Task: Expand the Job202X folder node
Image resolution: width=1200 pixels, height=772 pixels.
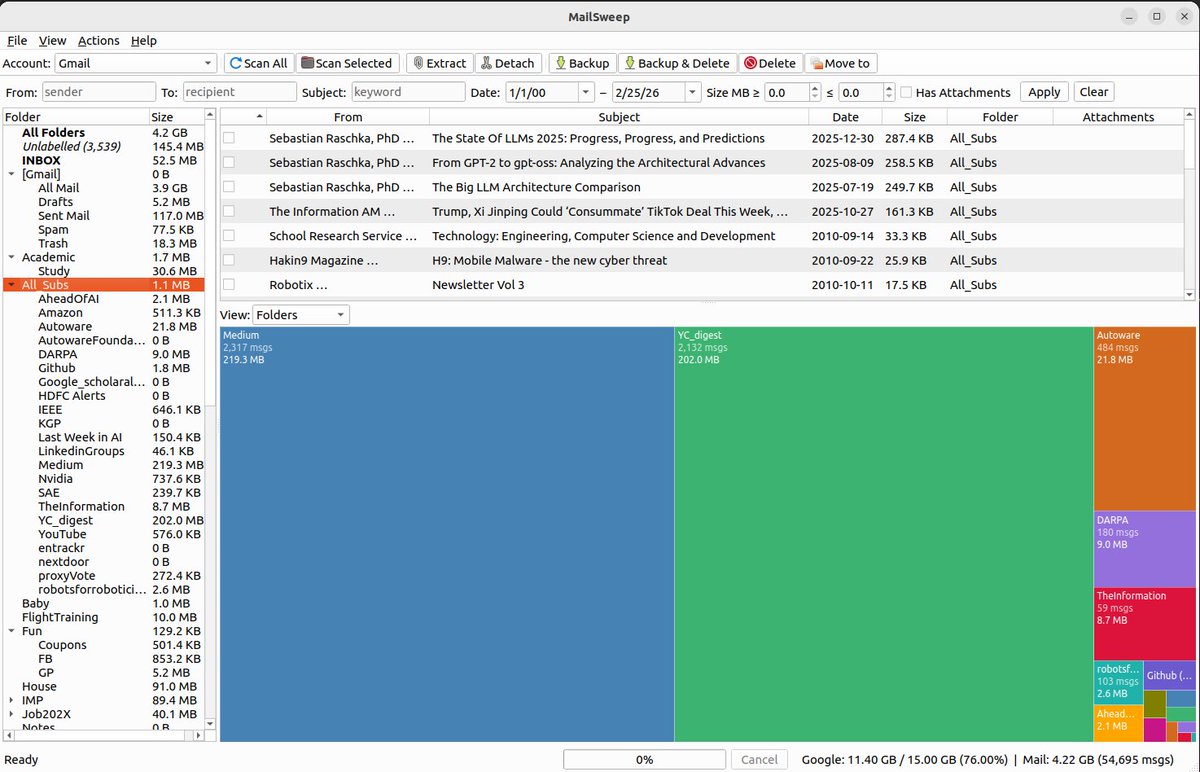Action: point(11,715)
